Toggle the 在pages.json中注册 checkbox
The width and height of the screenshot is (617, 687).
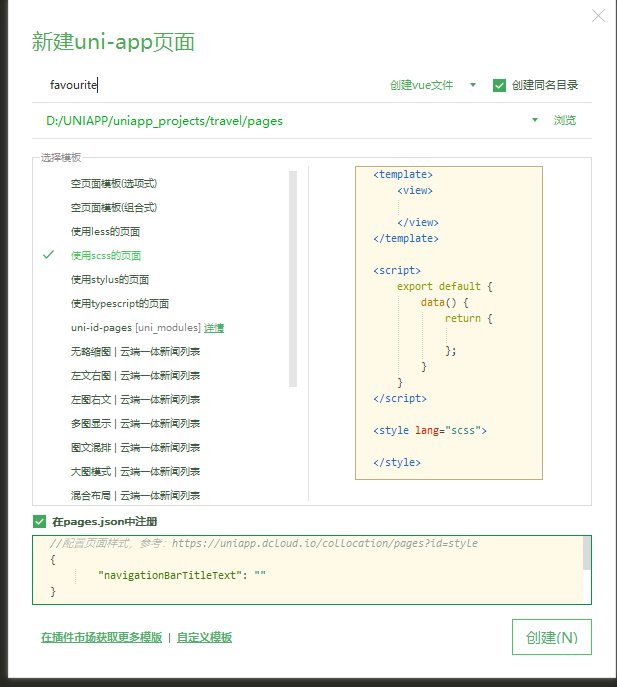39,521
